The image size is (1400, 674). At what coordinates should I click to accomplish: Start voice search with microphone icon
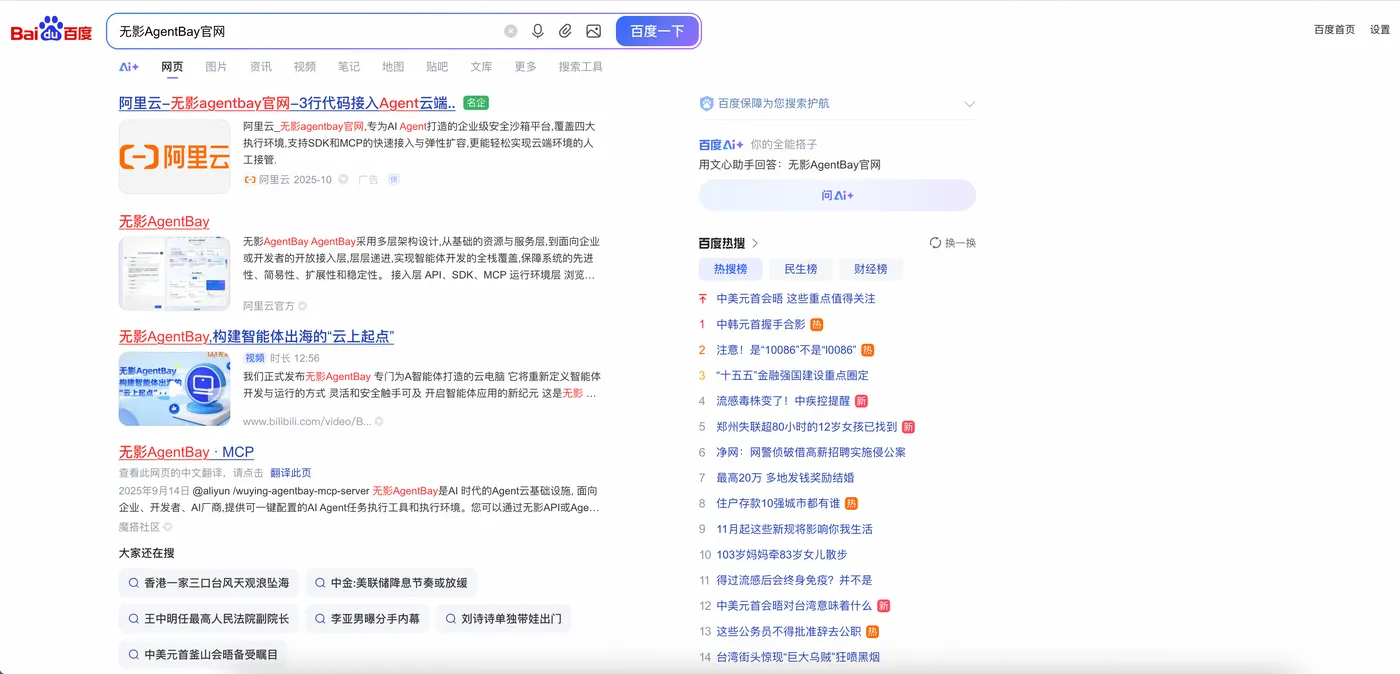click(x=538, y=31)
